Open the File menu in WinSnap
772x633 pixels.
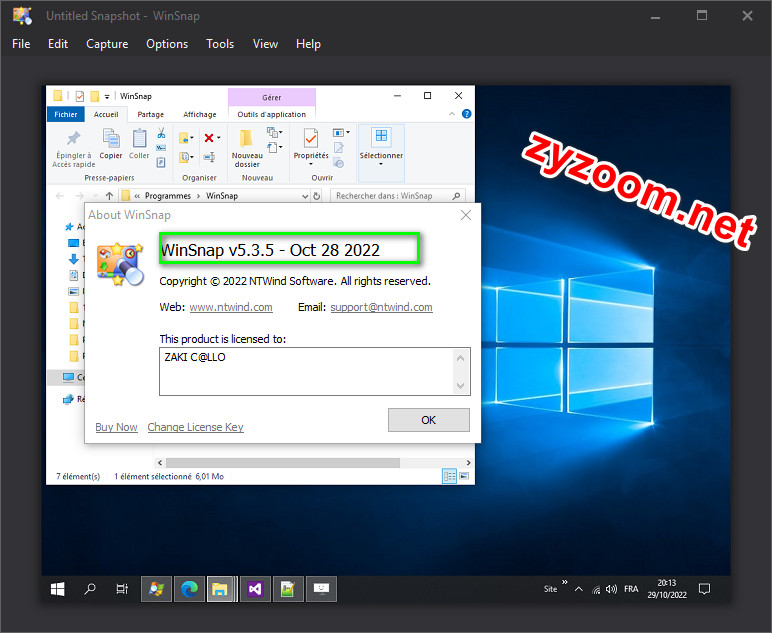(x=21, y=44)
